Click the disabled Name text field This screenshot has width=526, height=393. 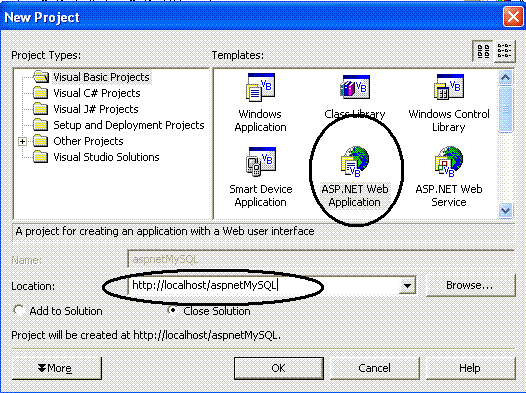click(321, 259)
